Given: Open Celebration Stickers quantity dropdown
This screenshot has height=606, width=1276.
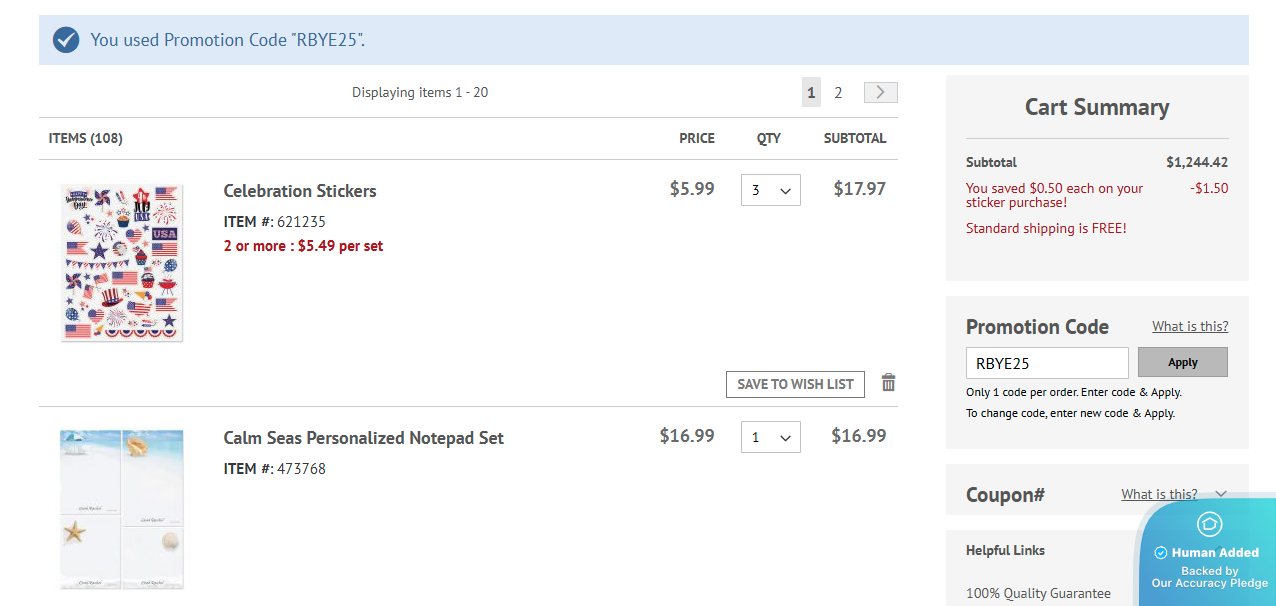Looking at the screenshot, I should [x=770, y=190].
